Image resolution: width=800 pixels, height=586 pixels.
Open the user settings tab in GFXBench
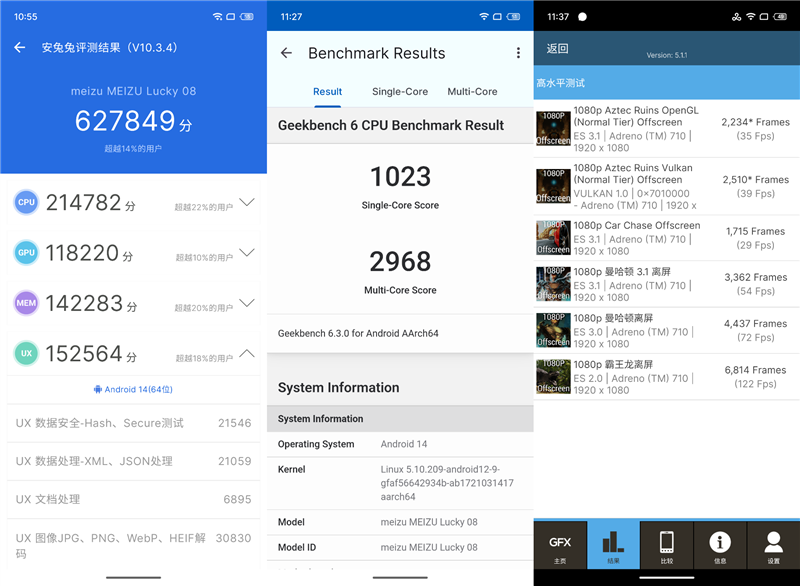coord(773,545)
